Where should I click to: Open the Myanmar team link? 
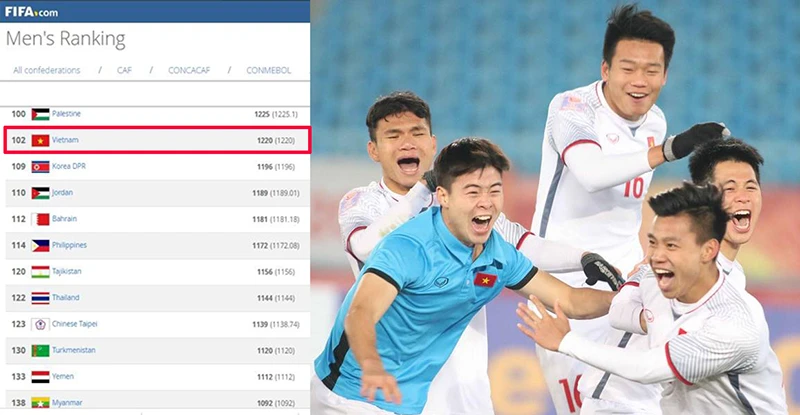[x=67, y=403]
